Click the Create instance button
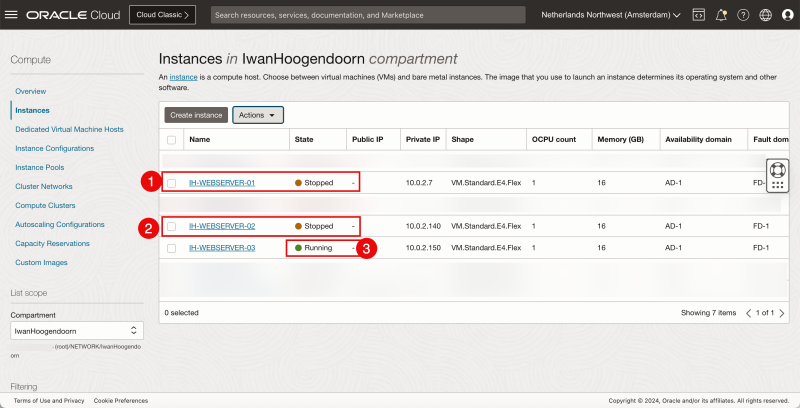This screenshot has height=408, width=800. point(196,115)
